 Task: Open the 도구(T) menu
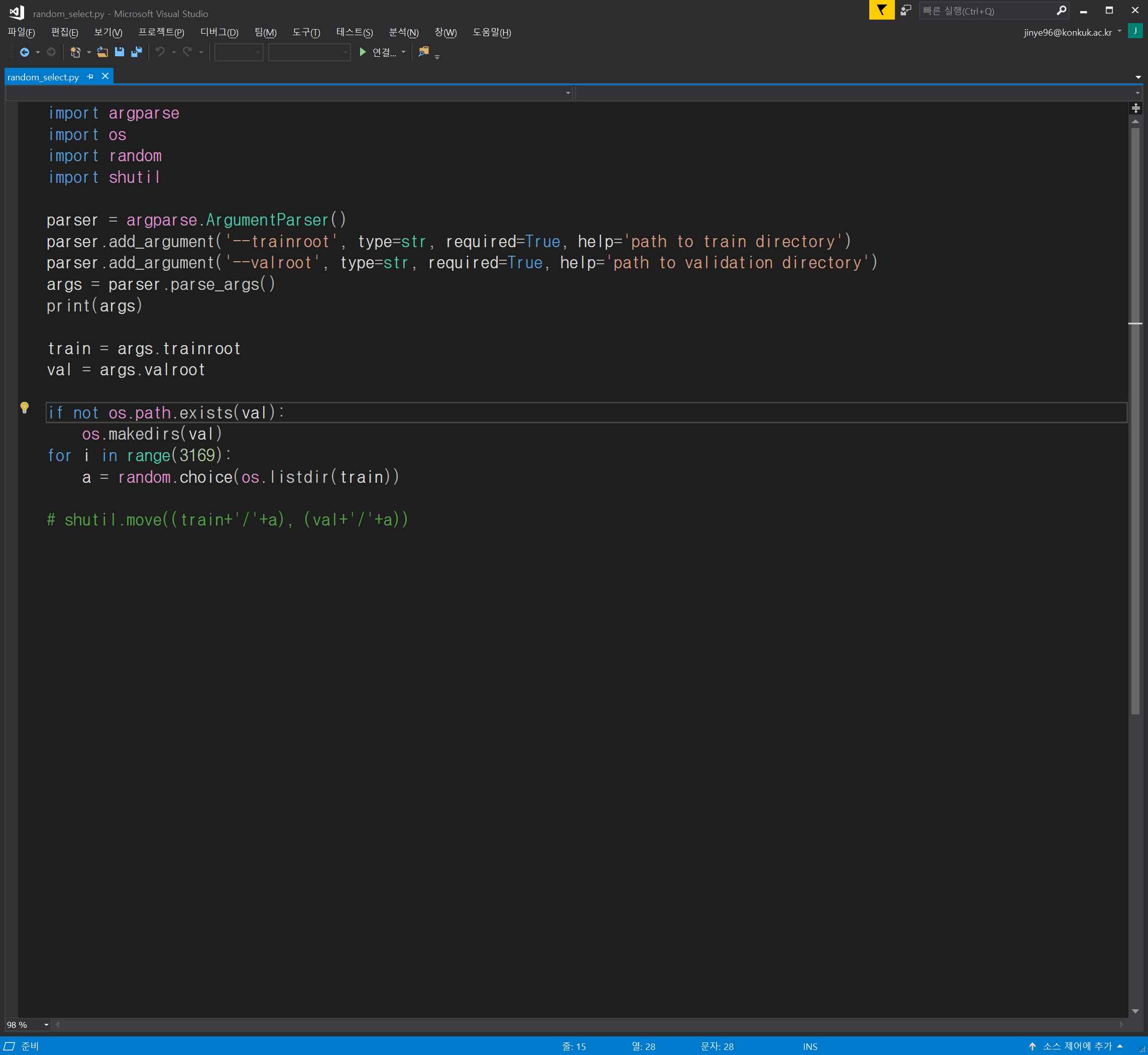coord(306,33)
